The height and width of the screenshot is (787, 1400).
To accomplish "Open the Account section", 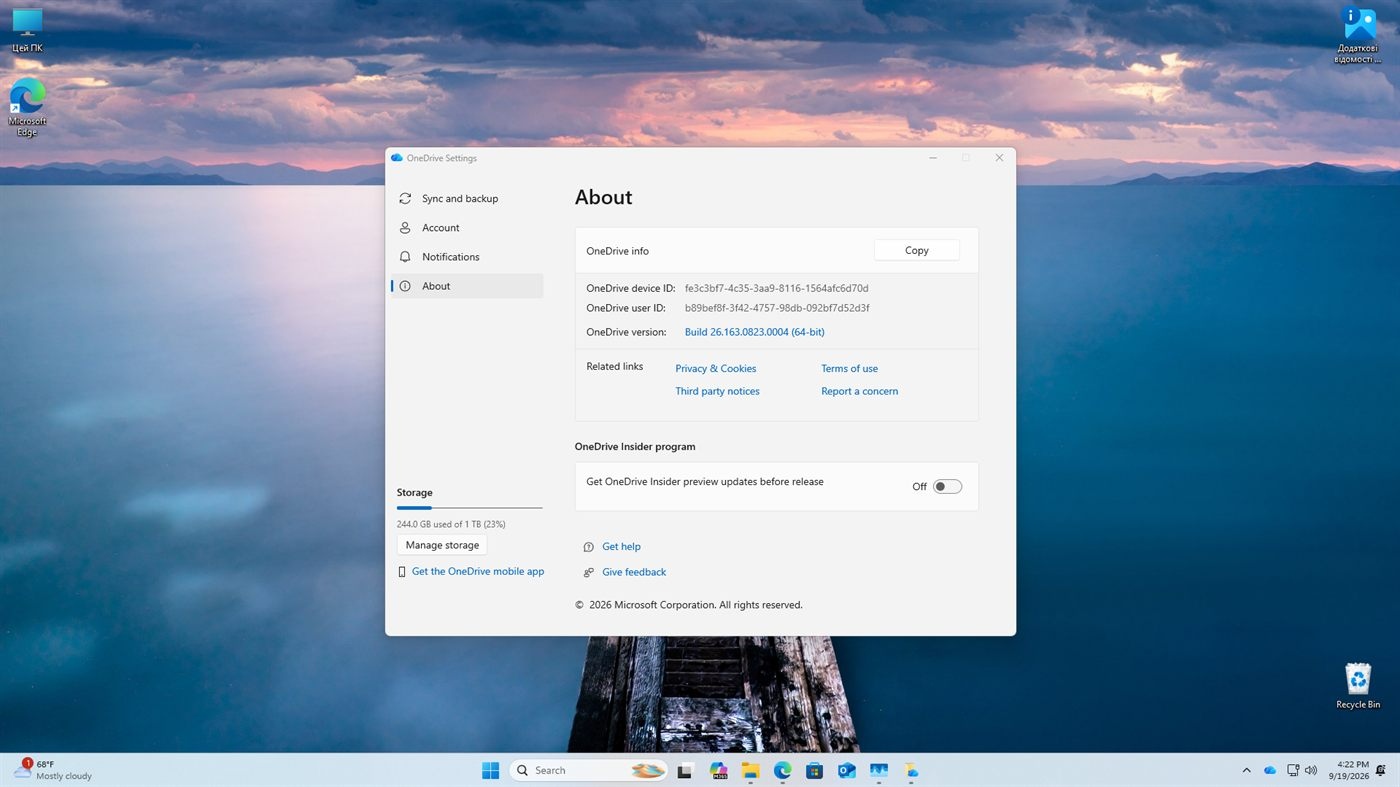I will (467, 228).
